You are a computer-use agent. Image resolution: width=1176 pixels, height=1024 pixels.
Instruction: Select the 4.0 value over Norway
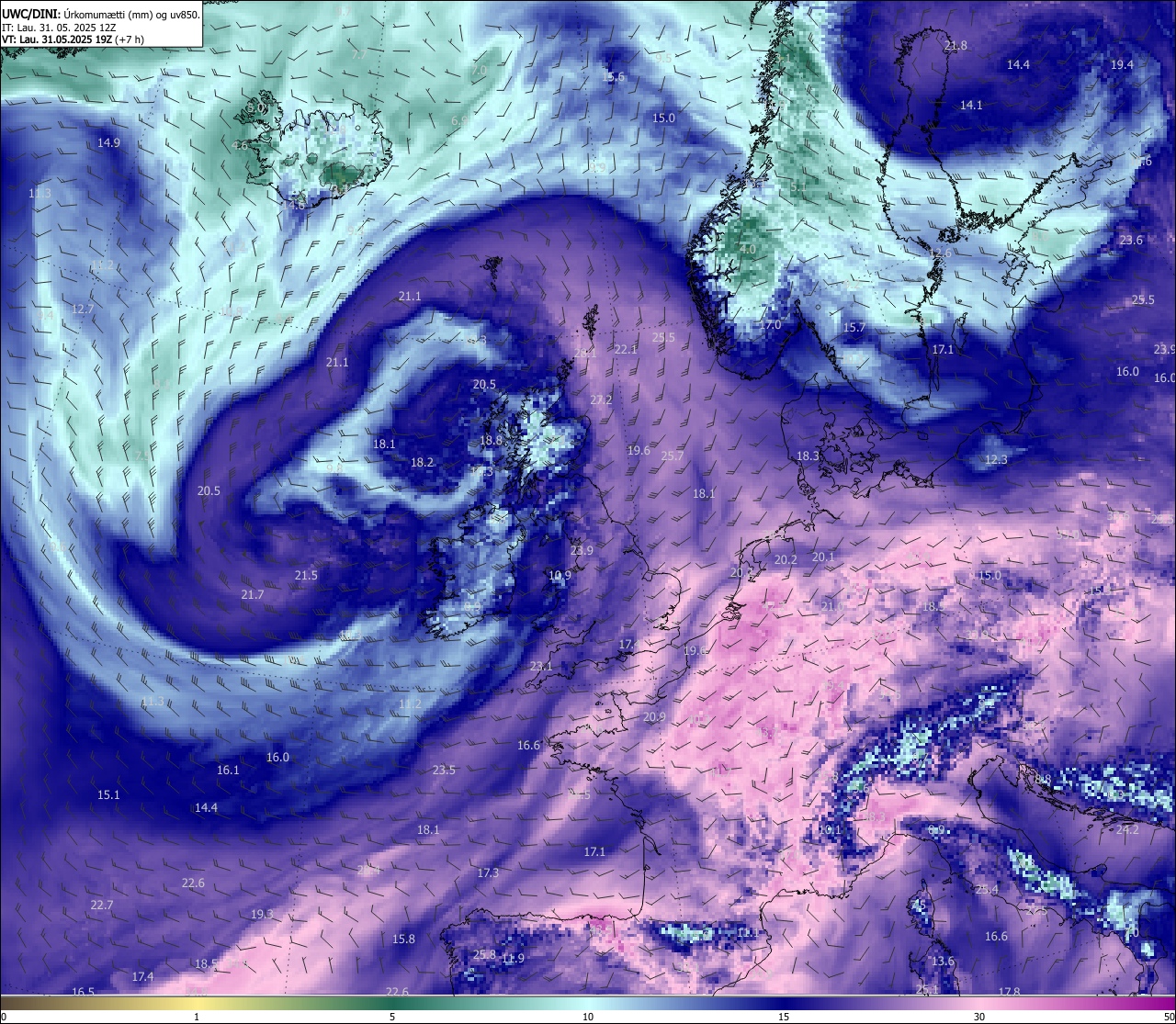coord(748,250)
